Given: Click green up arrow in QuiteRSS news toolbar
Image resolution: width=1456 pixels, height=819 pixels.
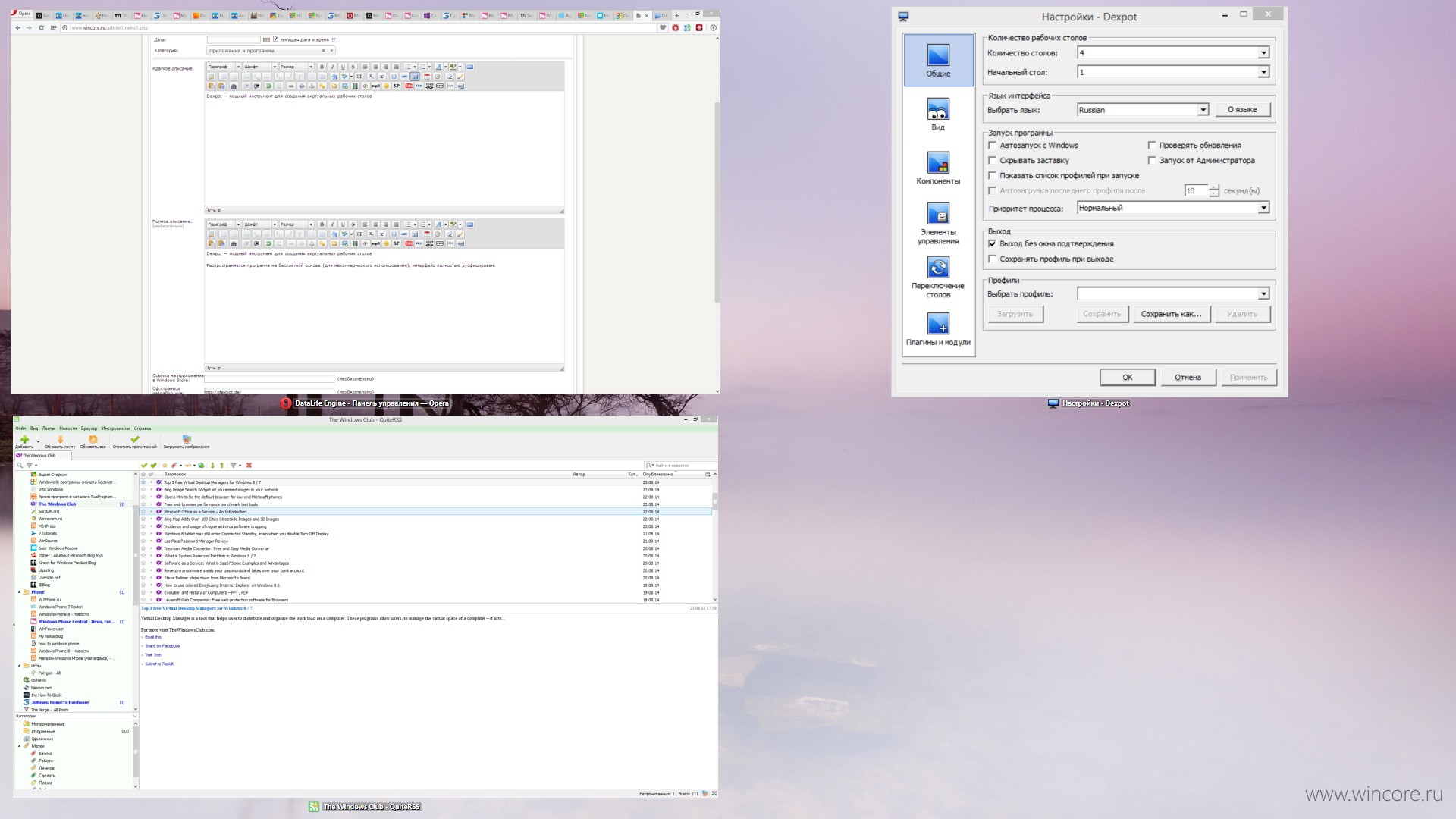Looking at the screenshot, I should [221, 466].
